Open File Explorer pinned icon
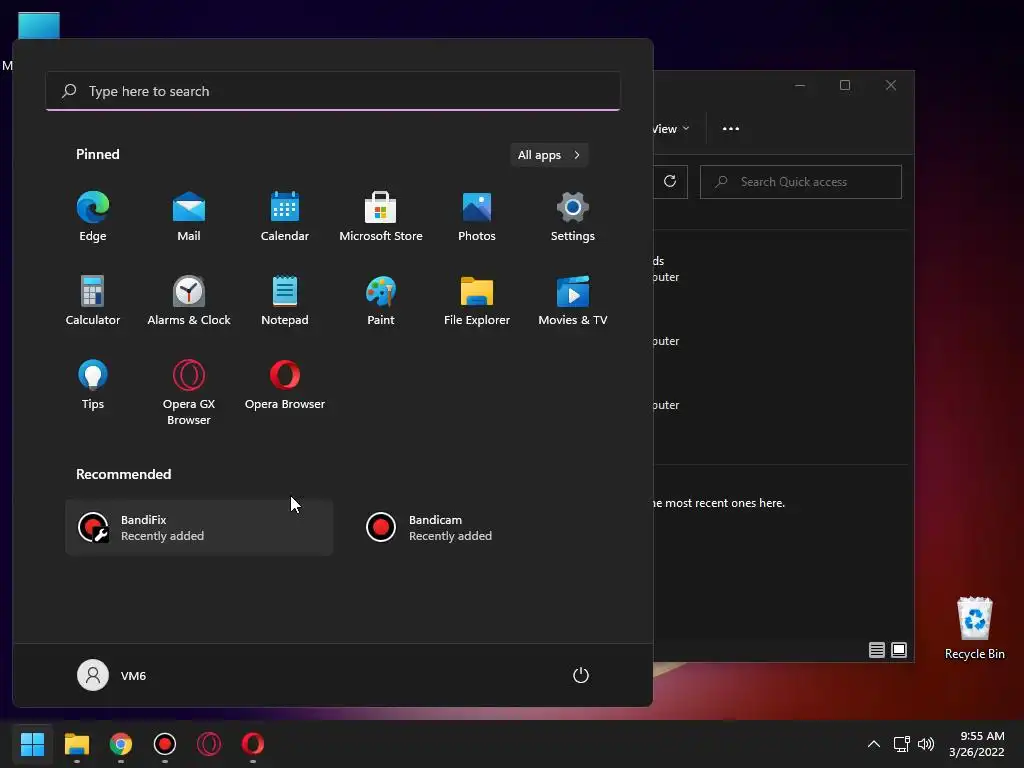This screenshot has width=1024, height=768. tap(477, 300)
